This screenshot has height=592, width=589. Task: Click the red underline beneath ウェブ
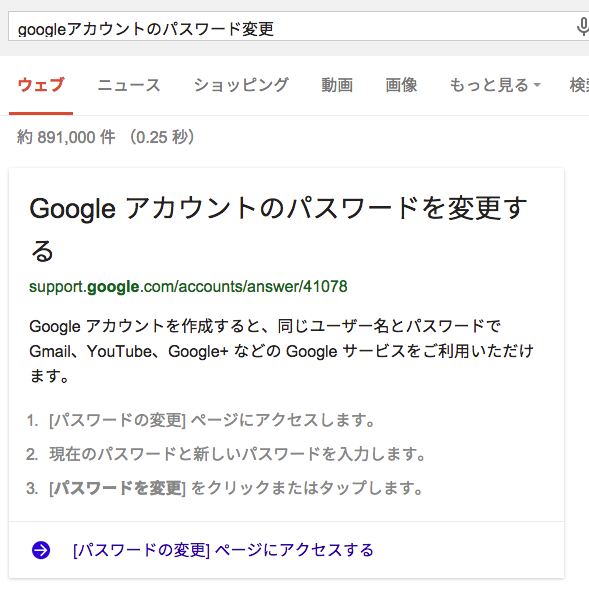point(41,113)
